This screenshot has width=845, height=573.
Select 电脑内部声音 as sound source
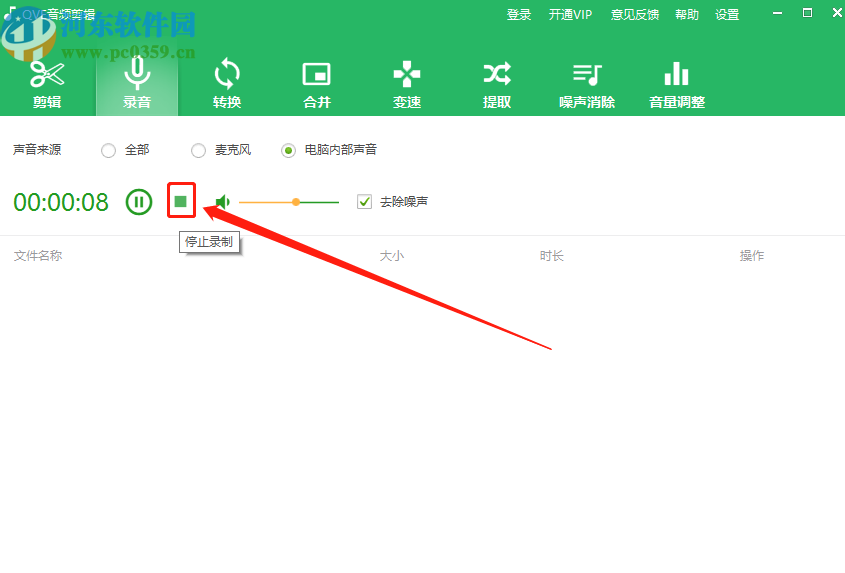288,150
